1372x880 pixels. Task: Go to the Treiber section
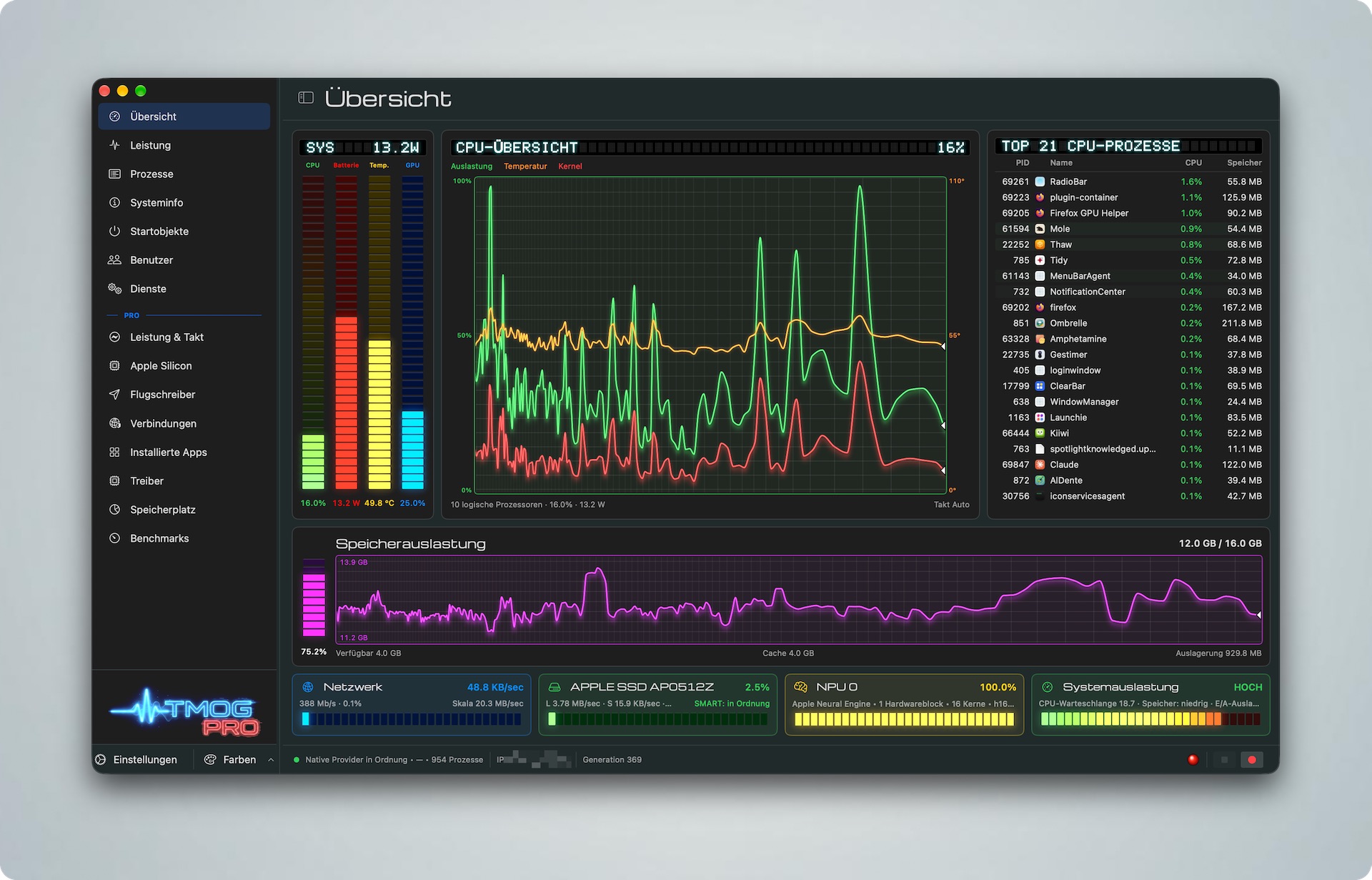tap(184, 480)
